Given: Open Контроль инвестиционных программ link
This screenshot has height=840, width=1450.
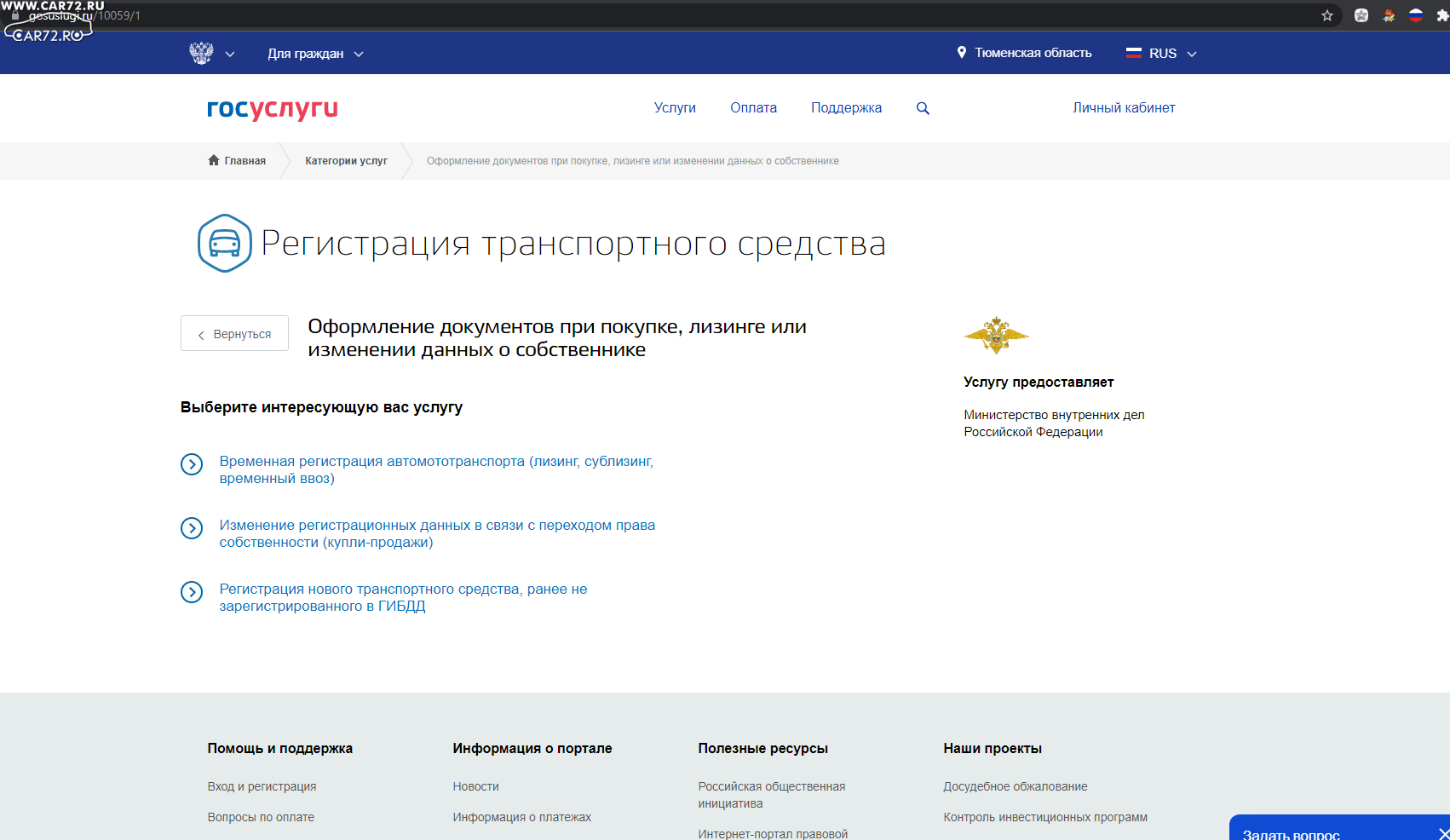Looking at the screenshot, I should point(1044,817).
